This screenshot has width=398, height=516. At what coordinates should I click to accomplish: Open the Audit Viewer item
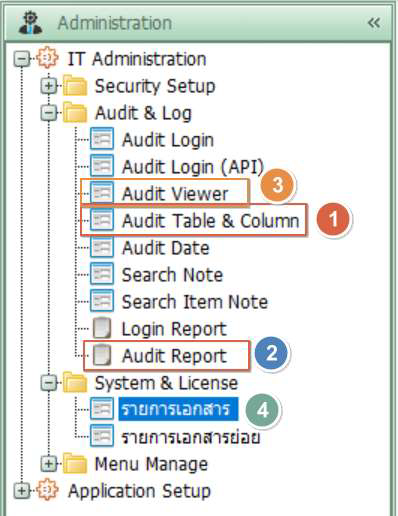[x=175, y=194]
